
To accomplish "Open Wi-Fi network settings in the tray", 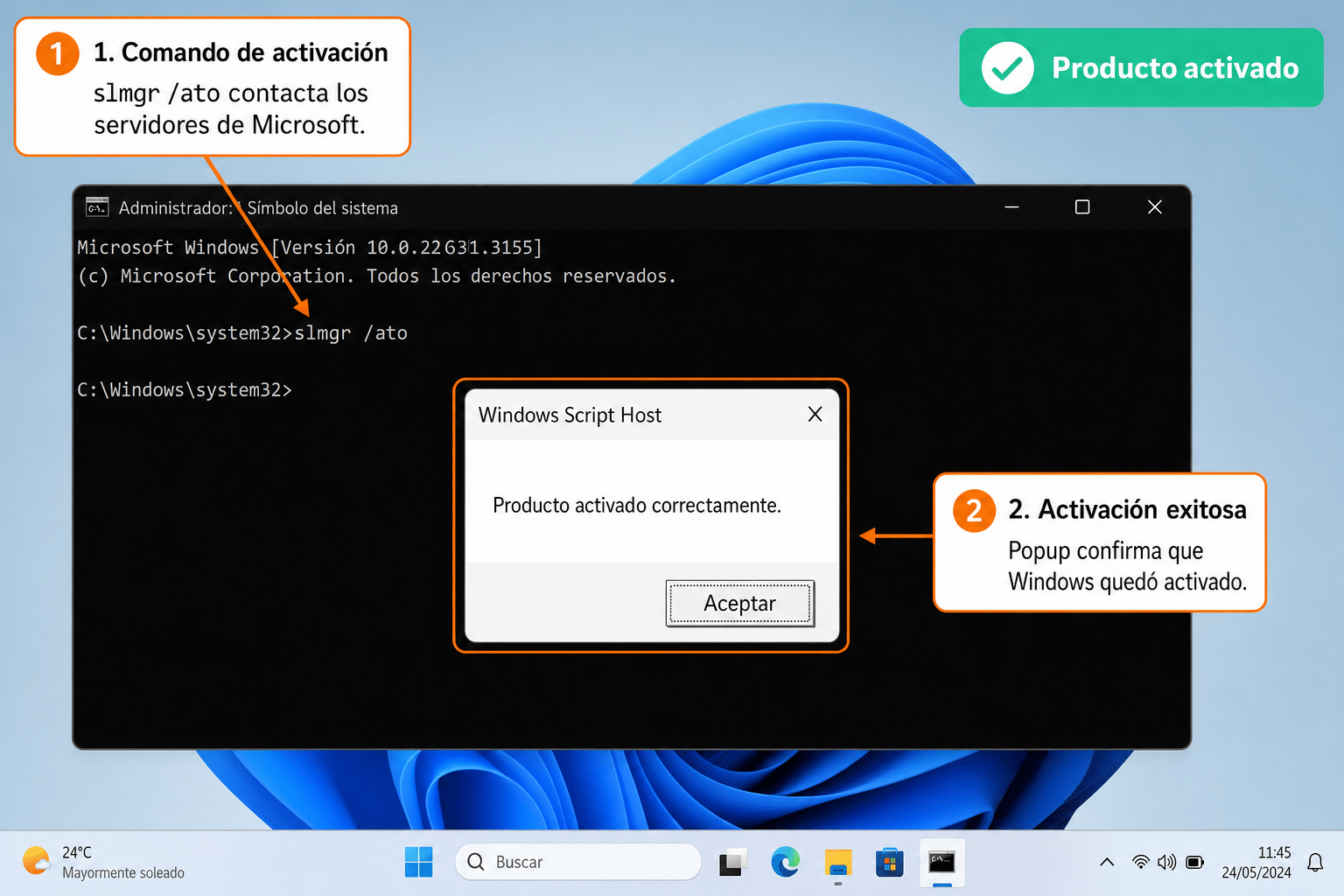I will (x=1140, y=862).
